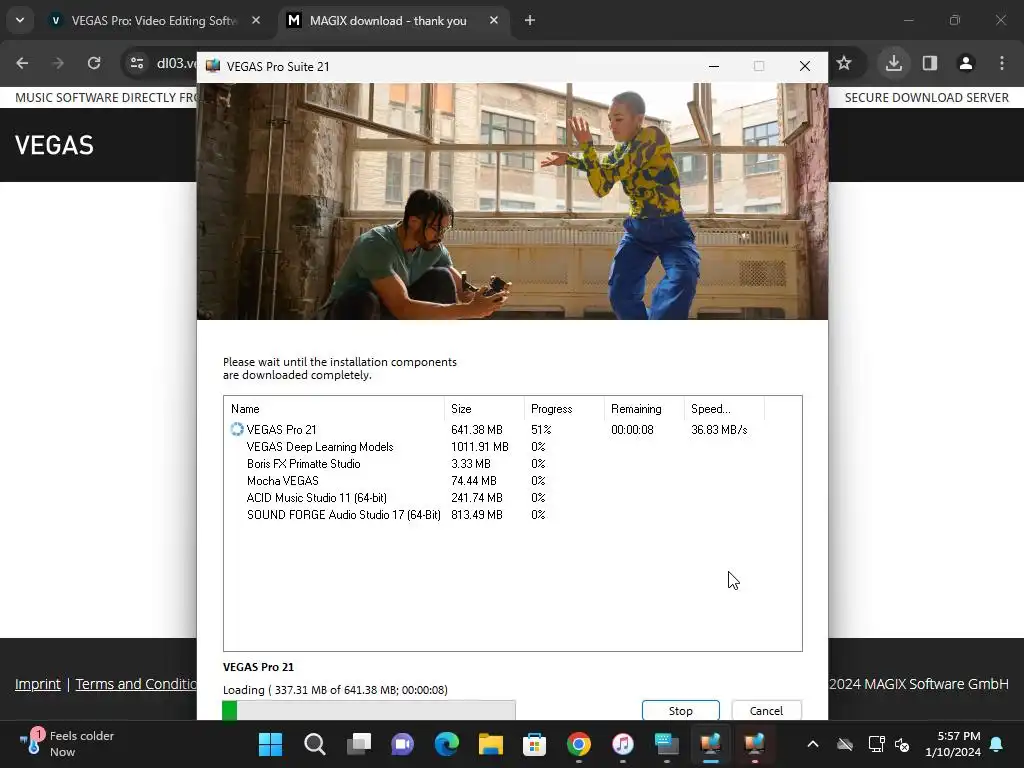Open the chat-window app beside iTunes

[x=666, y=744]
